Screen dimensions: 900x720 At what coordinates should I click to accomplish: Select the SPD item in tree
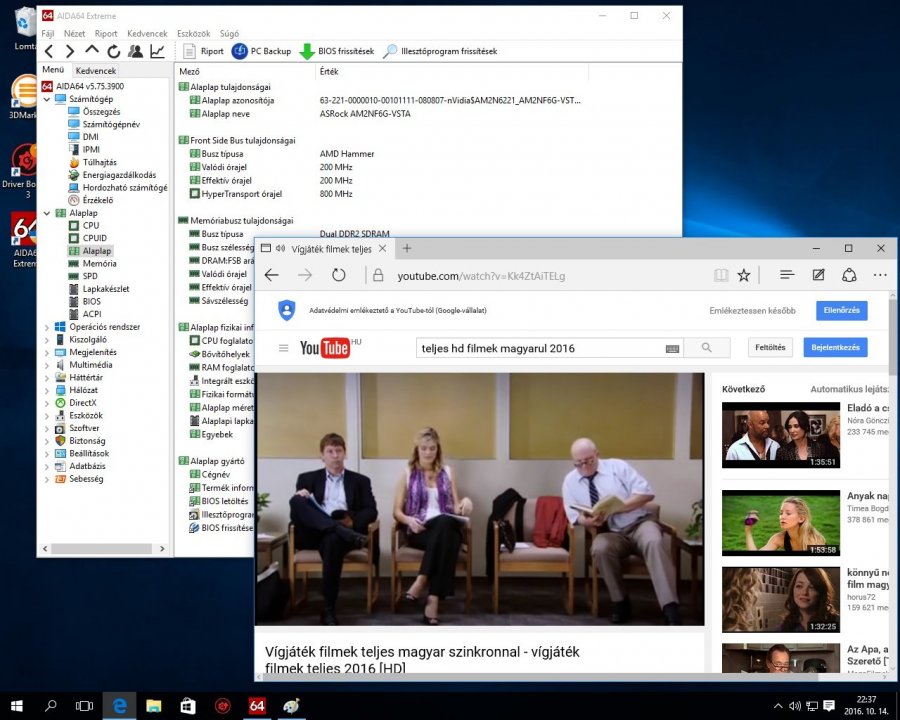click(x=90, y=276)
